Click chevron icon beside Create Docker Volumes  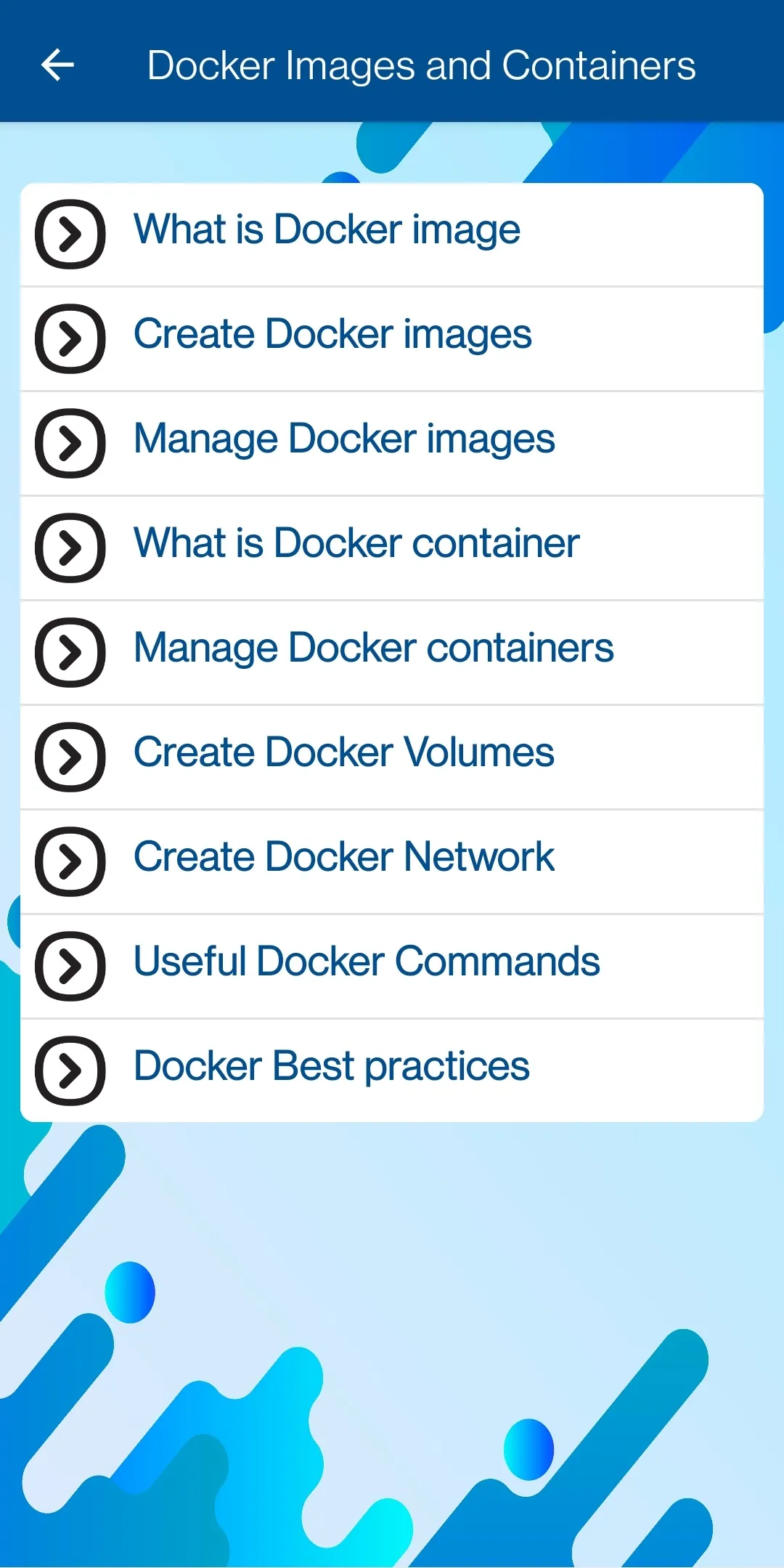click(70, 757)
